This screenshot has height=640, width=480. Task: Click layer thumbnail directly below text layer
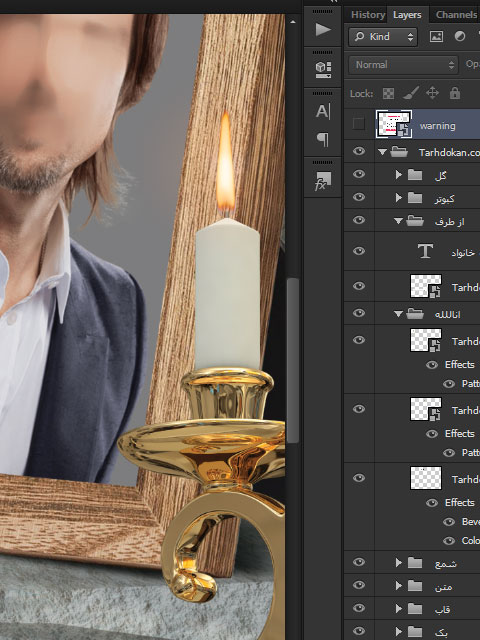426,286
